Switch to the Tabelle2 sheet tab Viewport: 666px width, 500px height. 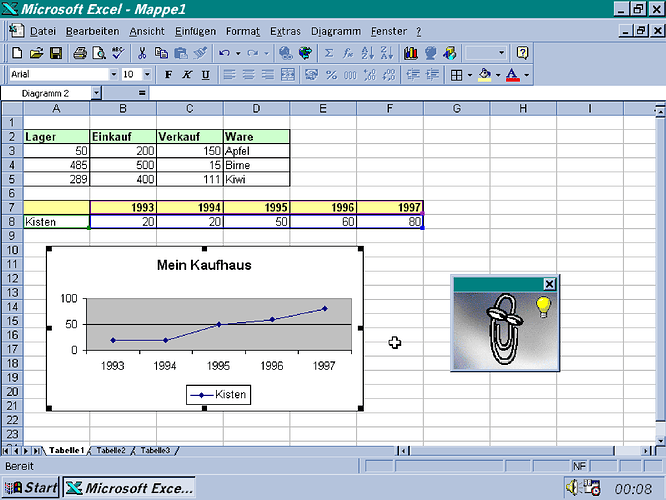(x=111, y=450)
